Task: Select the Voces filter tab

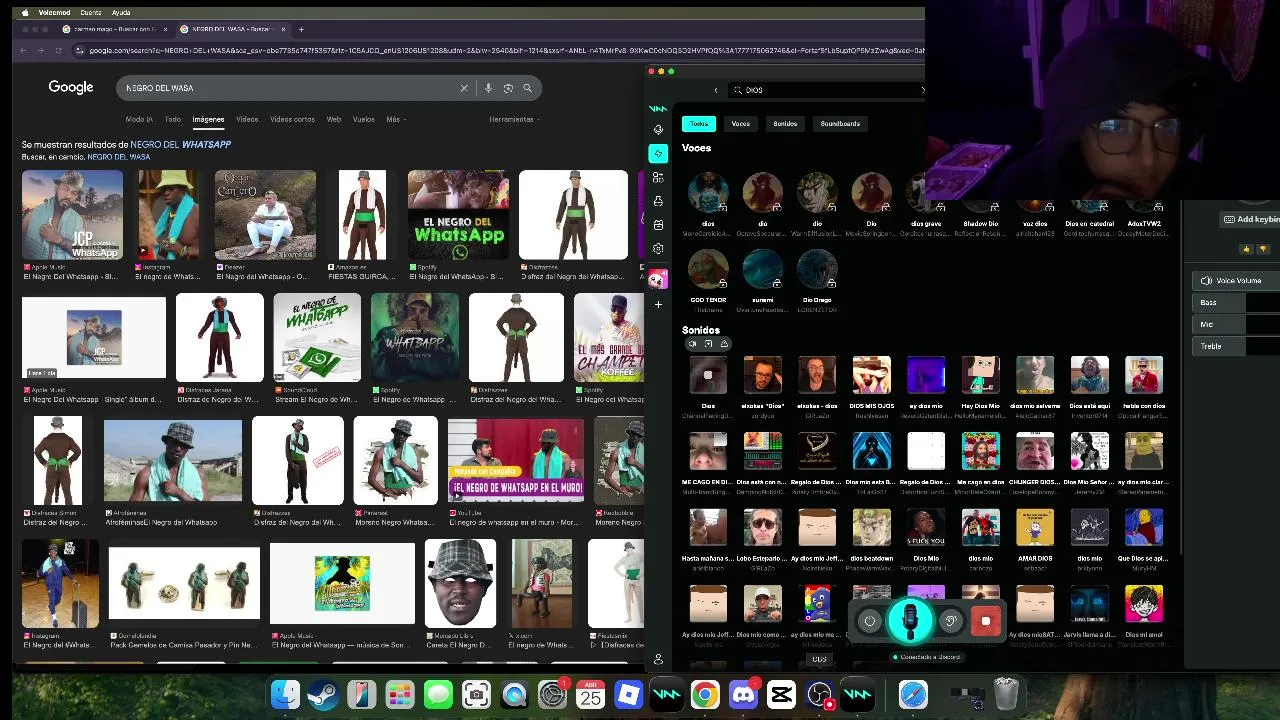Action: coord(741,124)
